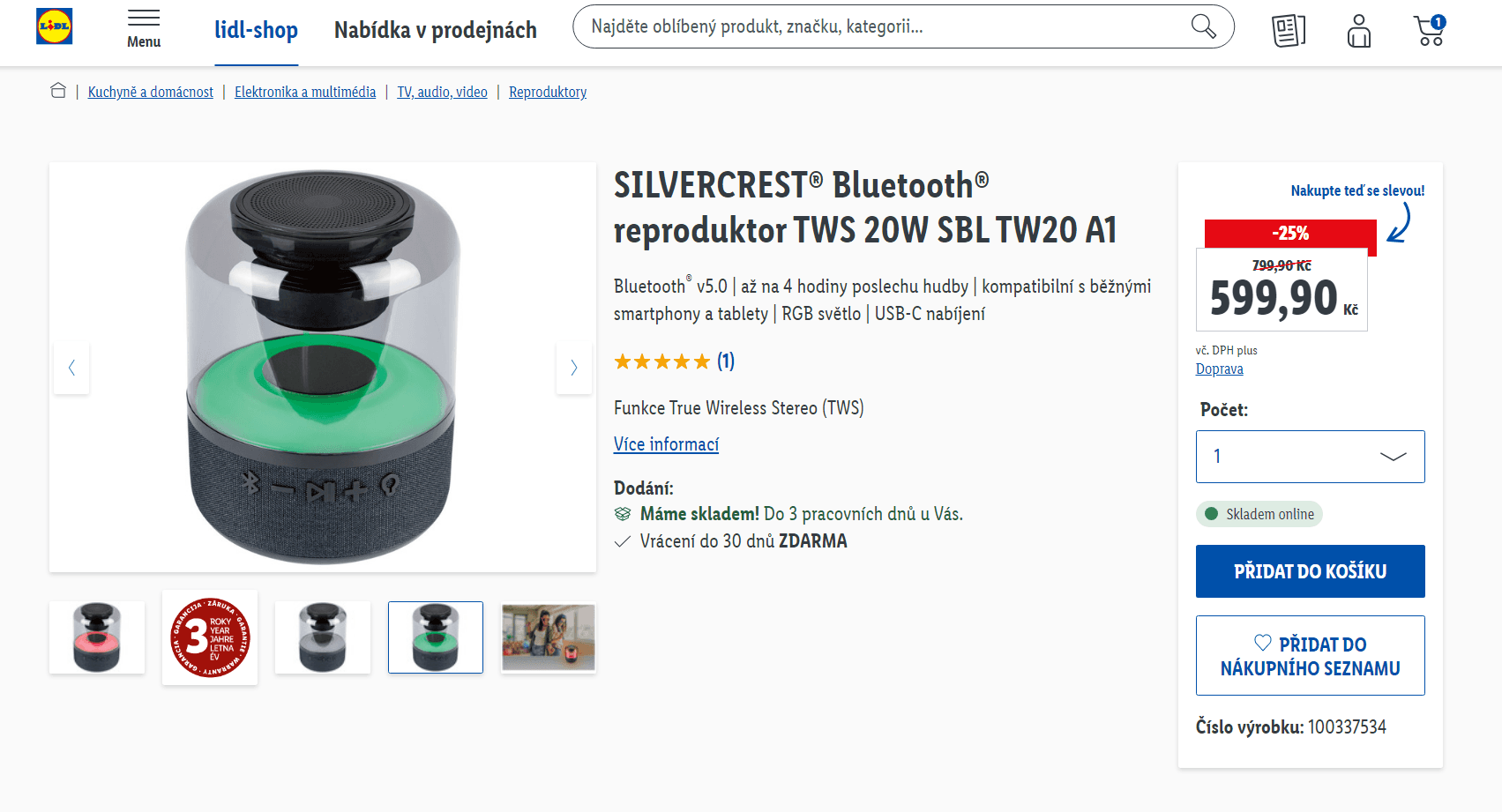Open the Reproduktory breadcrumb link
The width and height of the screenshot is (1502, 812).
tap(548, 92)
